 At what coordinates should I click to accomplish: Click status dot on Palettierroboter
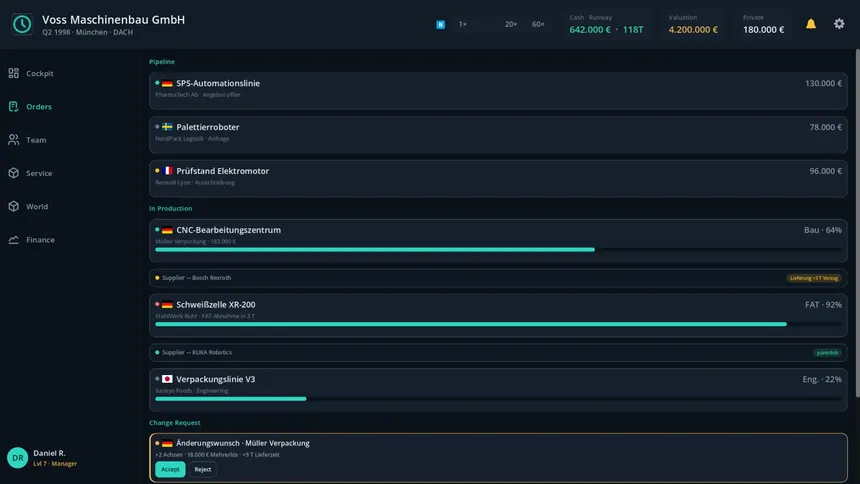157,127
